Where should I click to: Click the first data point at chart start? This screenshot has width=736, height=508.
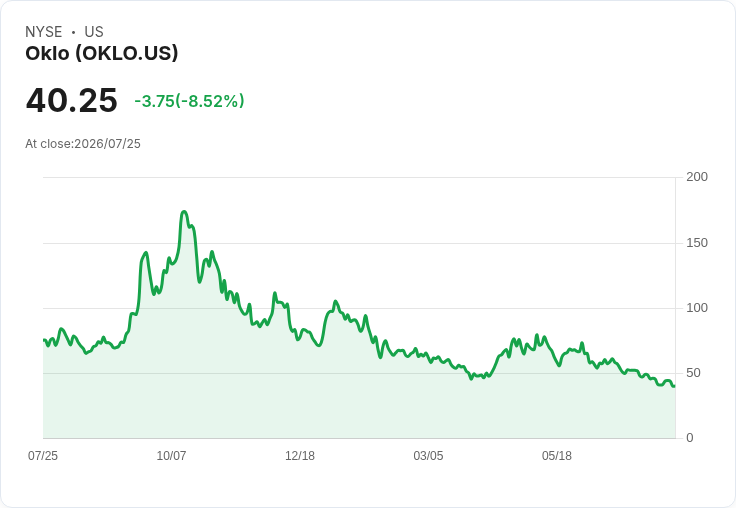(44, 340)
